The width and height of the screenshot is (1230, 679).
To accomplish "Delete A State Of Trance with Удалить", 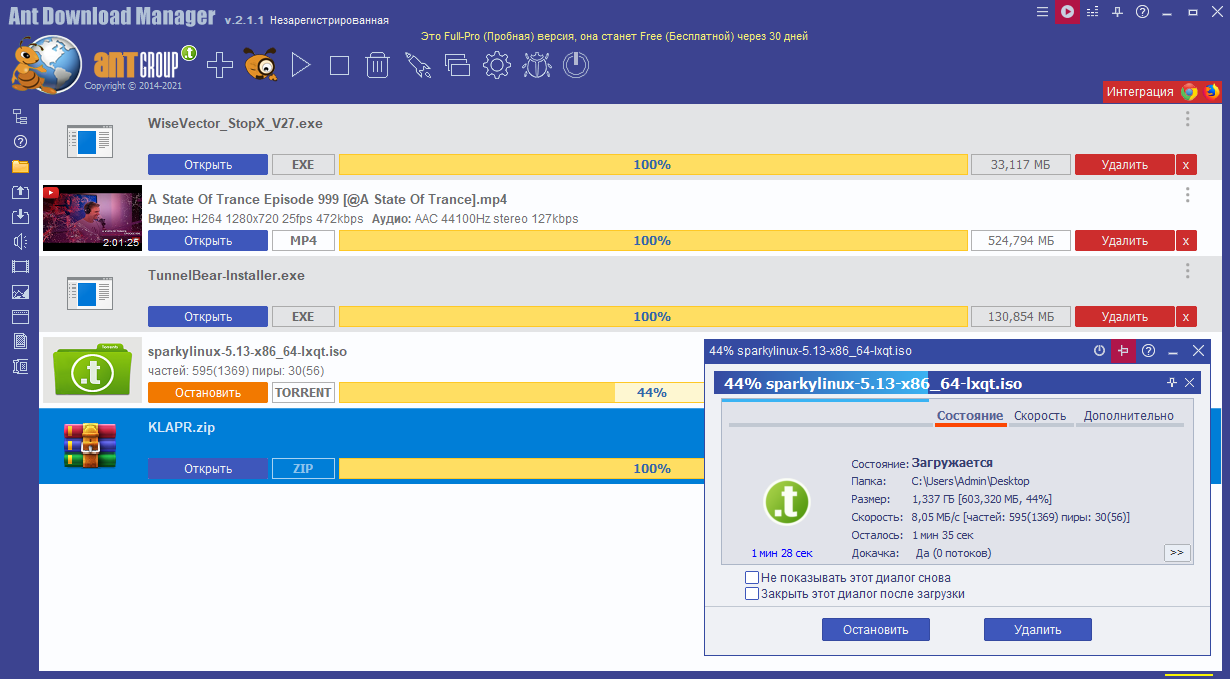I will [1125, 241].
